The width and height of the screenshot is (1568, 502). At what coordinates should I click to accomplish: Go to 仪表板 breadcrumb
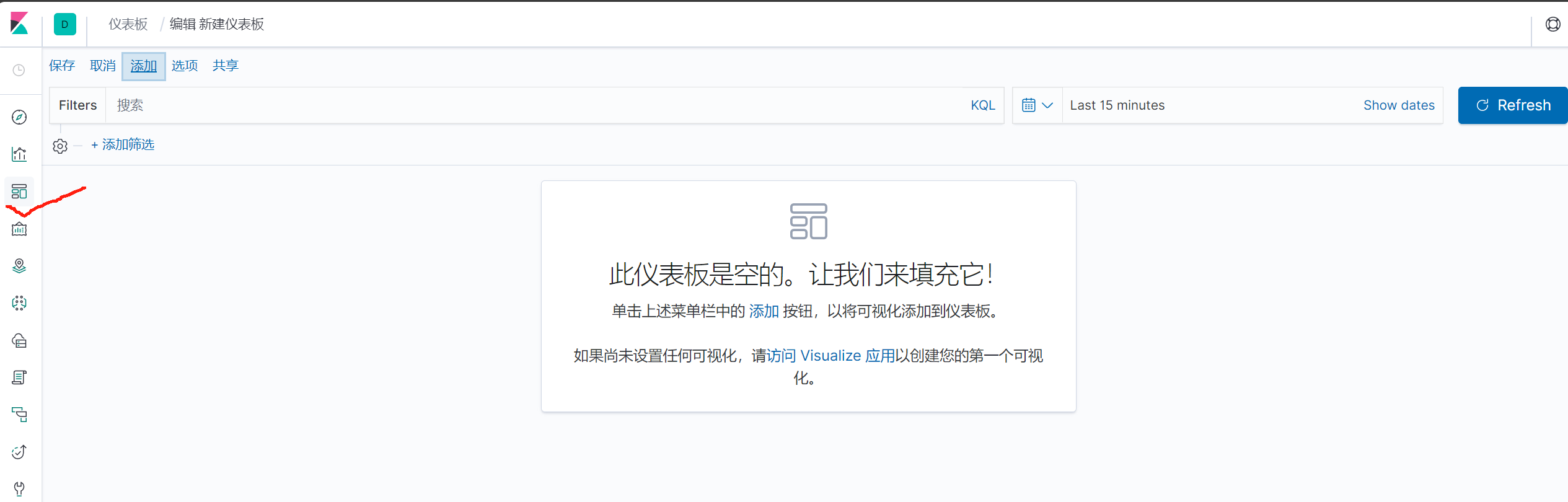pos(128,24)
